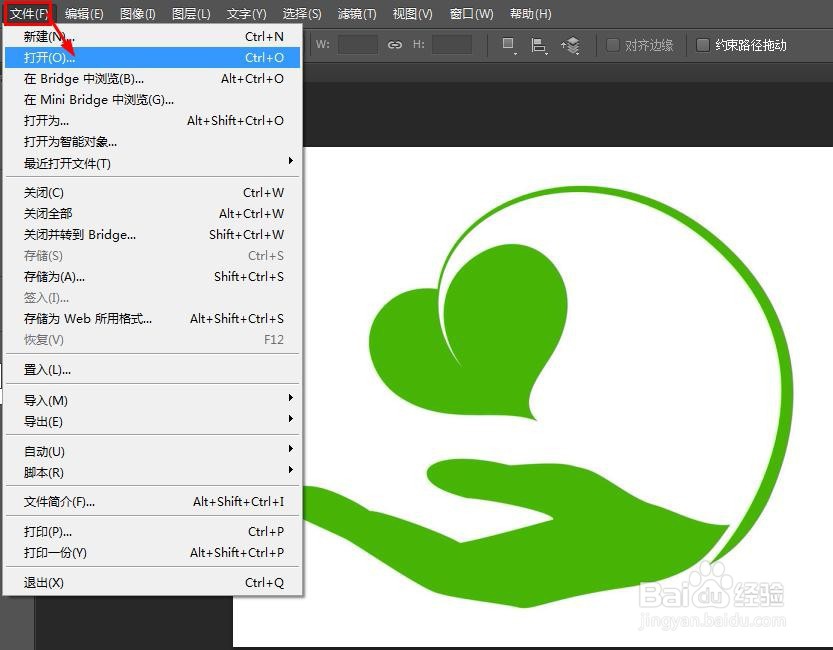
Task: Enable the 约束路径拖动 checkbox
Action: click(x=702, y=45)
